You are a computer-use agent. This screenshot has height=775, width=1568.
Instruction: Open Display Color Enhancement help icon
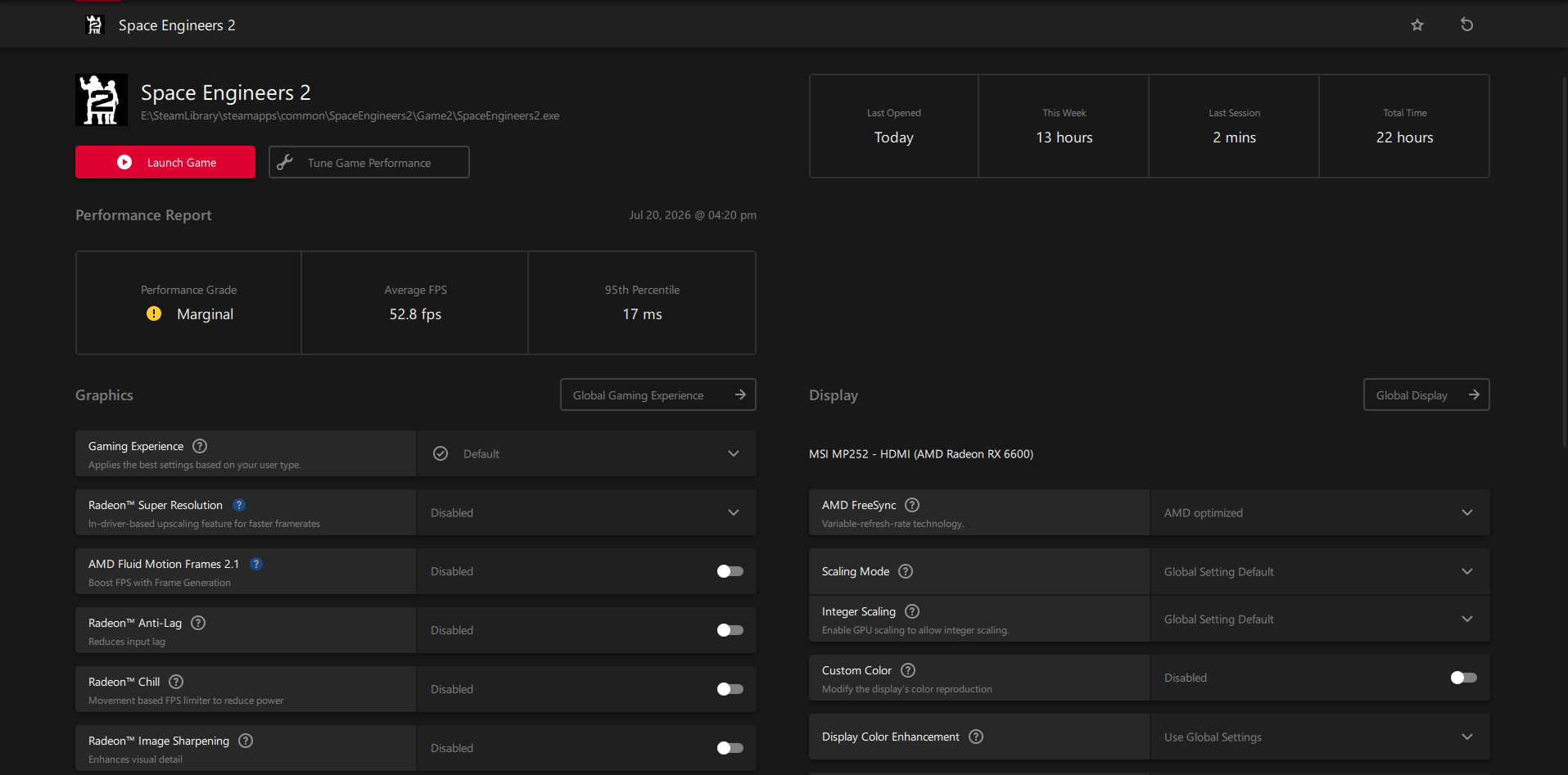[x=976, y=737]
